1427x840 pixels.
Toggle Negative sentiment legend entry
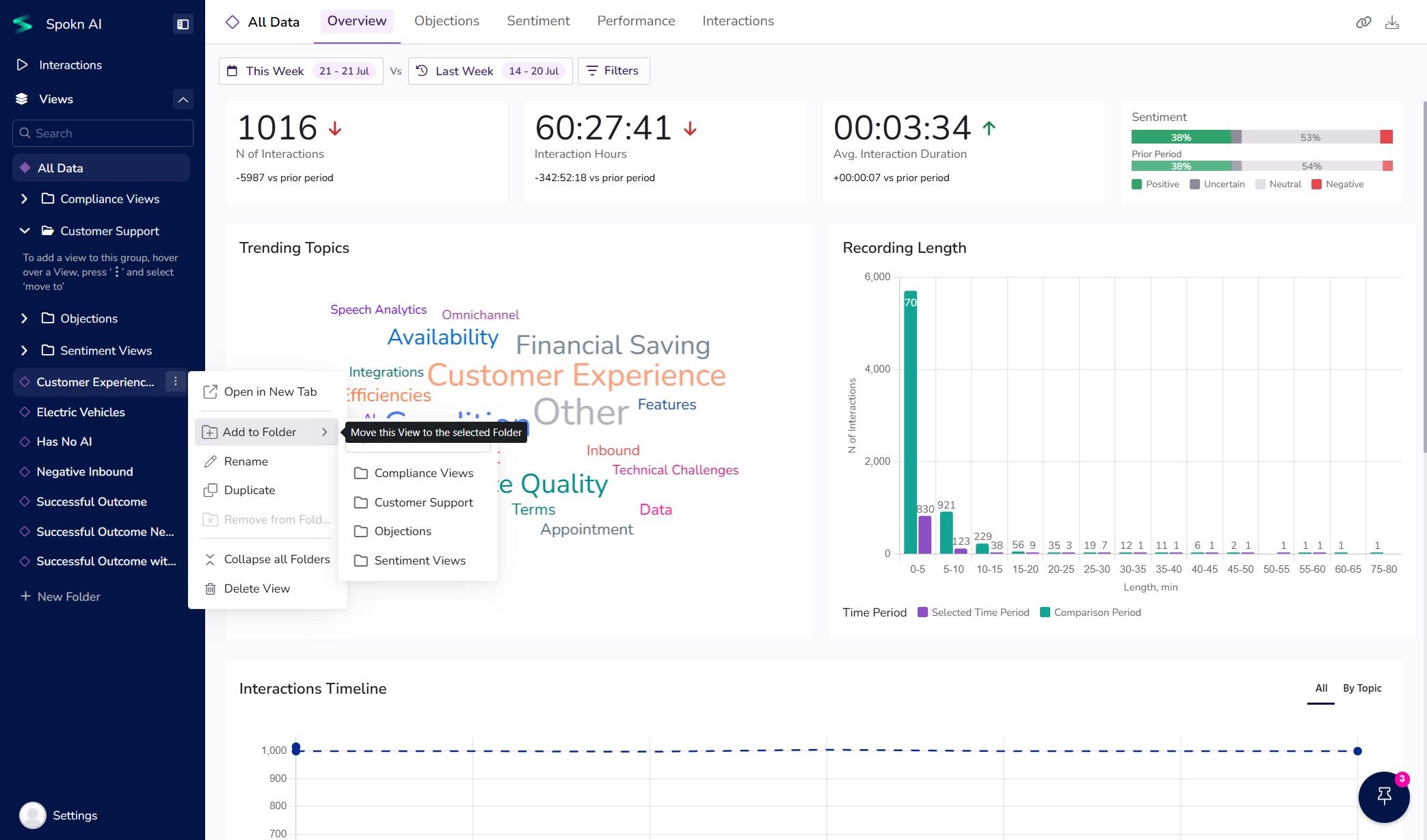click(x=1337, y=185)
